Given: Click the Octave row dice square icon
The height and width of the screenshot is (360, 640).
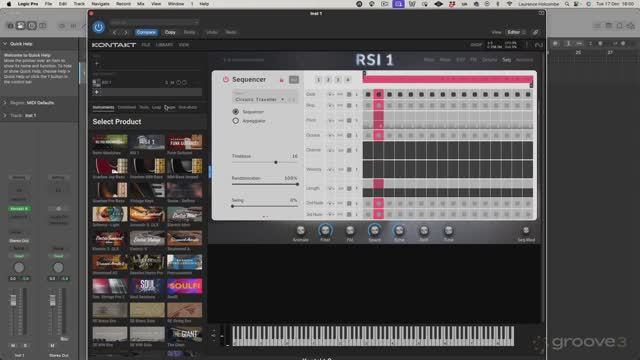Looking at the screenshot, I should (349, 135).
